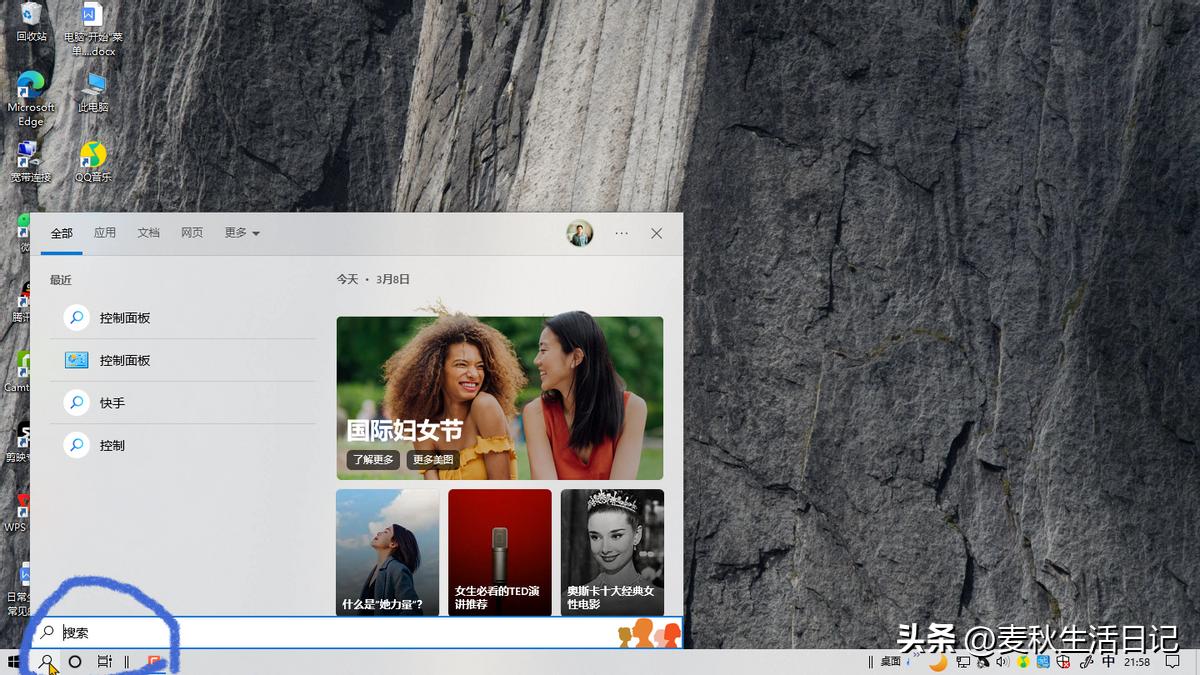The height and width of the screenshot is (675, 1200).
Task: Open the three-dot options in search panel
Action: 622,233
